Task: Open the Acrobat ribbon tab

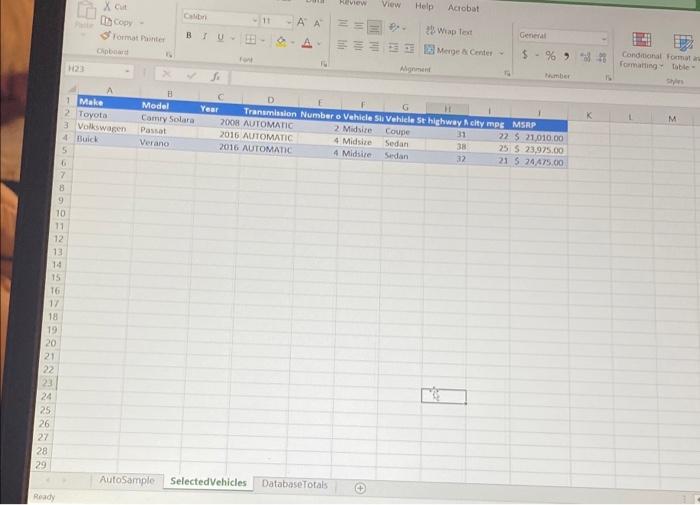Action: pos(463,8)
